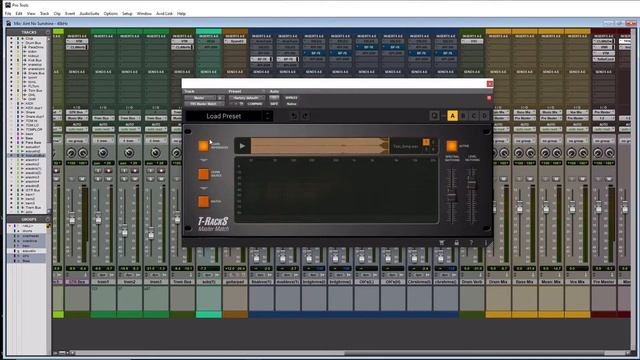Record-enable the trem2 channel
The image size is (640, 360).
pyautogui.click(x=135, y=171)
